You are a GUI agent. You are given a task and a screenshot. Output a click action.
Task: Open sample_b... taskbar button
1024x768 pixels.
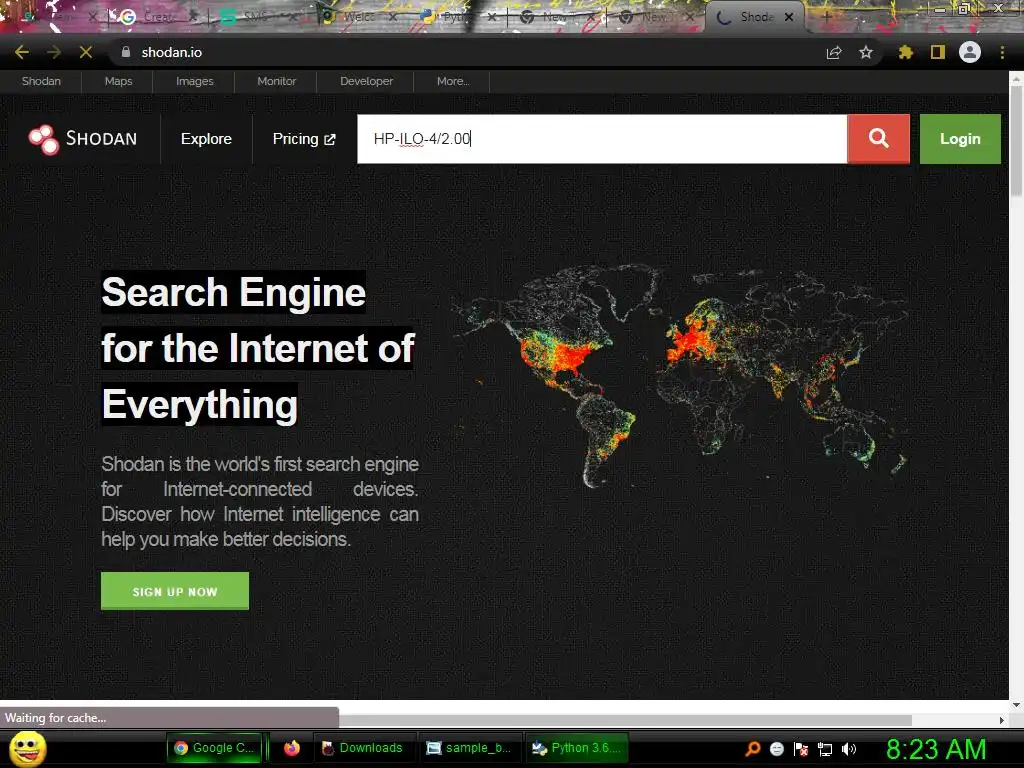point(468,748)
